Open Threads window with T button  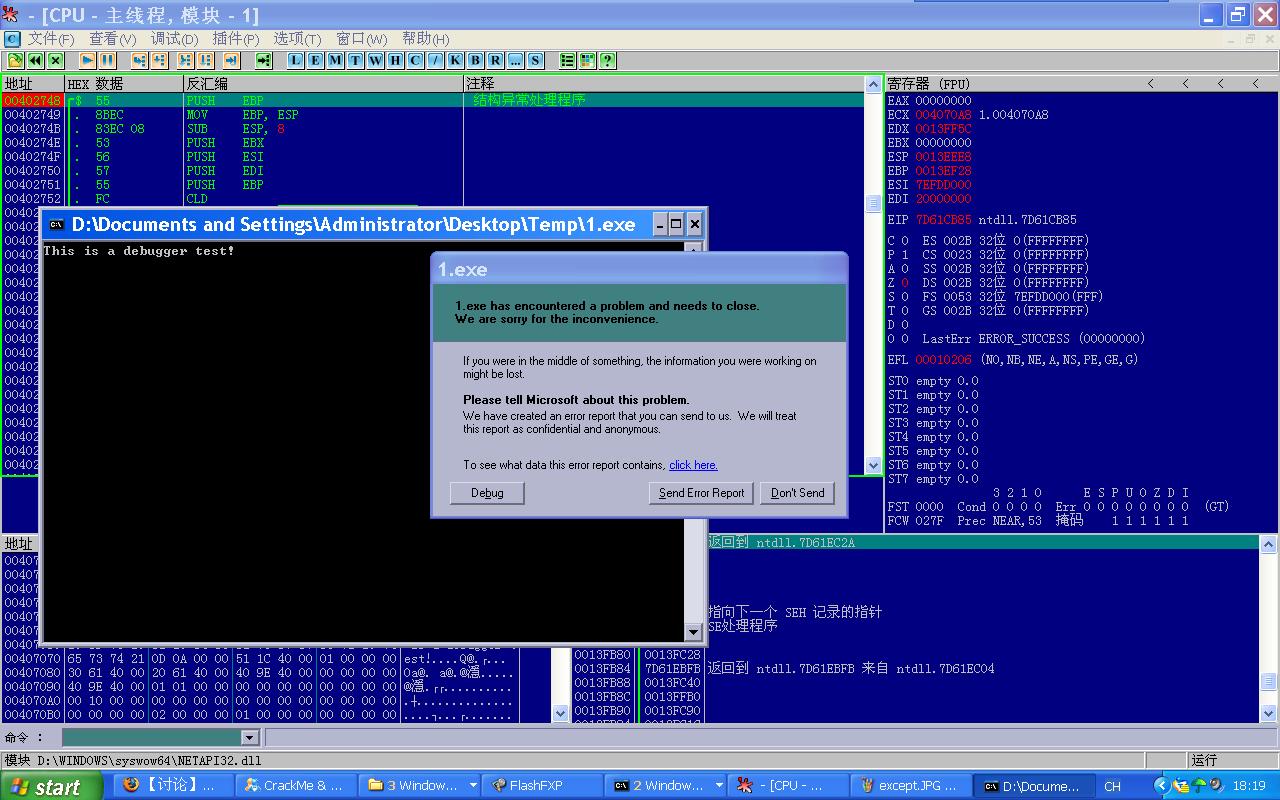[x=355, y=60]
